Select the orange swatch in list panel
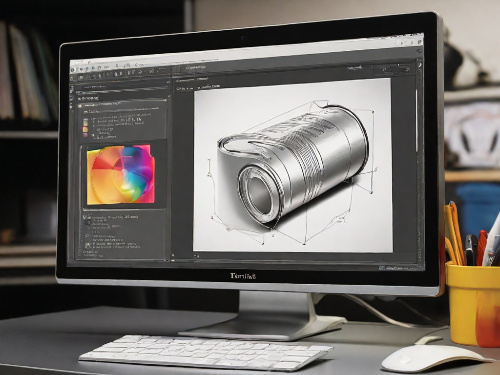 coord(86,129)
